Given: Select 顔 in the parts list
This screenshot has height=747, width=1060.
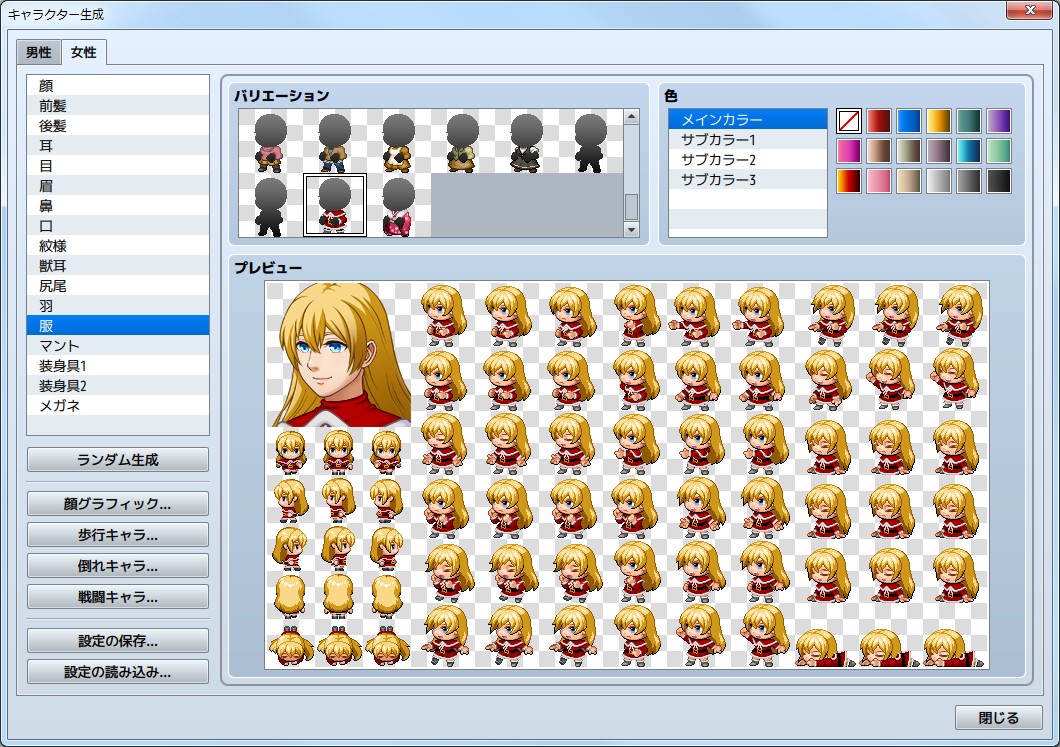Looking at the screenshot, I should pyautogui.click(x=118, y=86).
